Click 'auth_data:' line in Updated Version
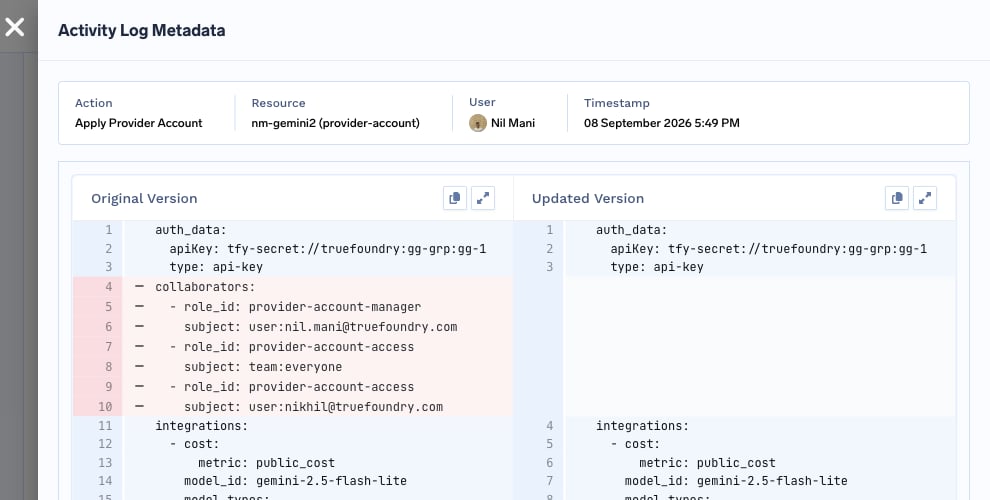990x500 pixels. 631,230
